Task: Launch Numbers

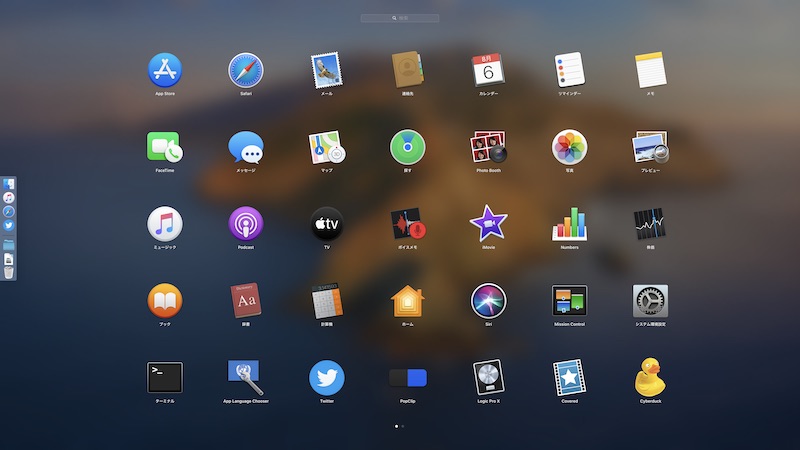Action: (569, 224)
